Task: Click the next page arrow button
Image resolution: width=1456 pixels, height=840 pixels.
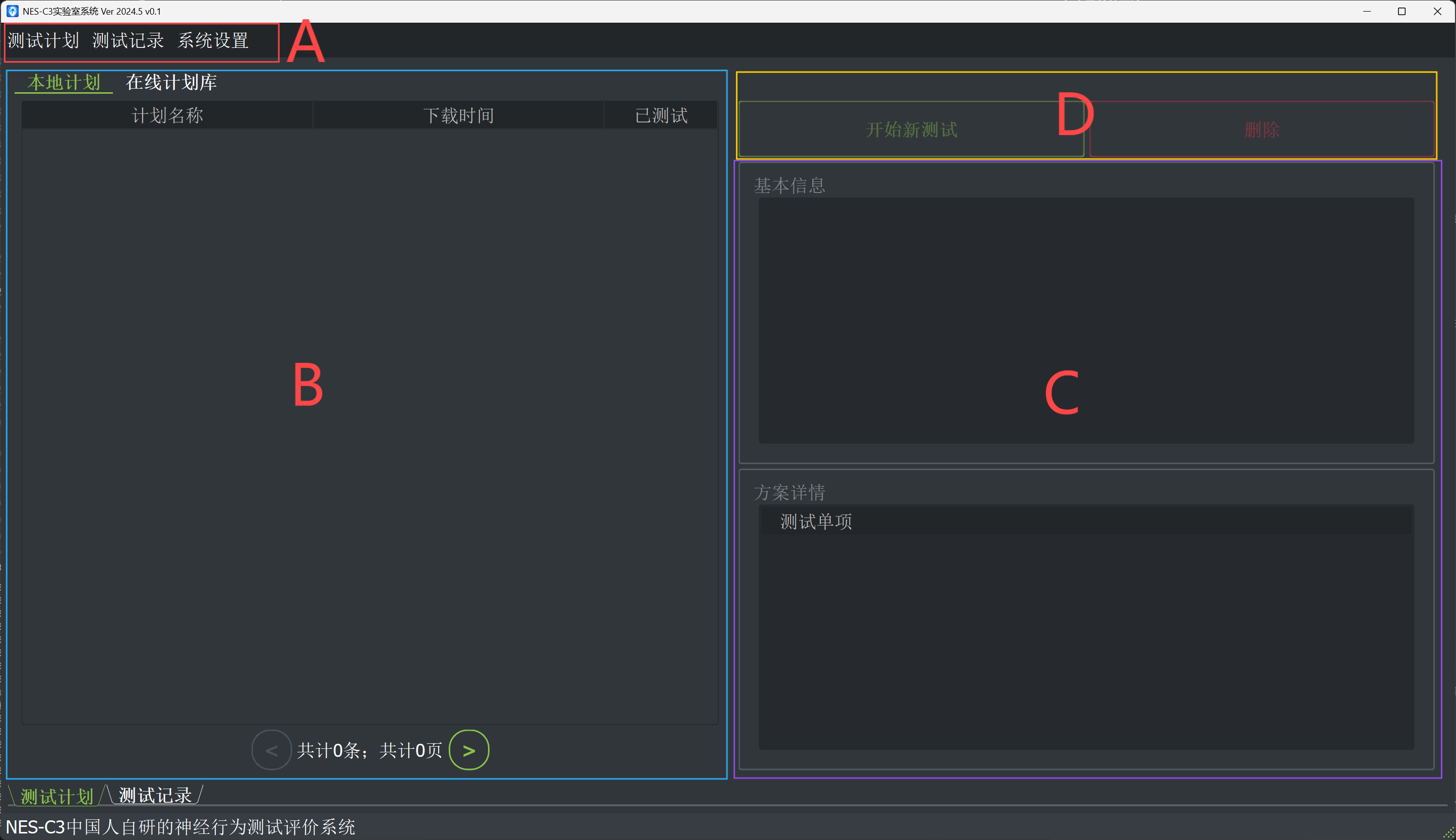Action: [x=468, y=750]
